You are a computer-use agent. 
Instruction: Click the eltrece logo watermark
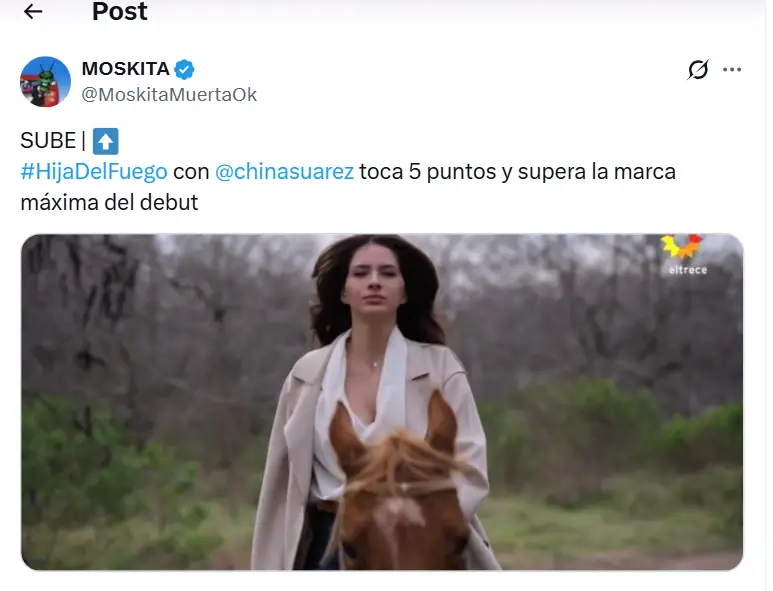point(684,254)
